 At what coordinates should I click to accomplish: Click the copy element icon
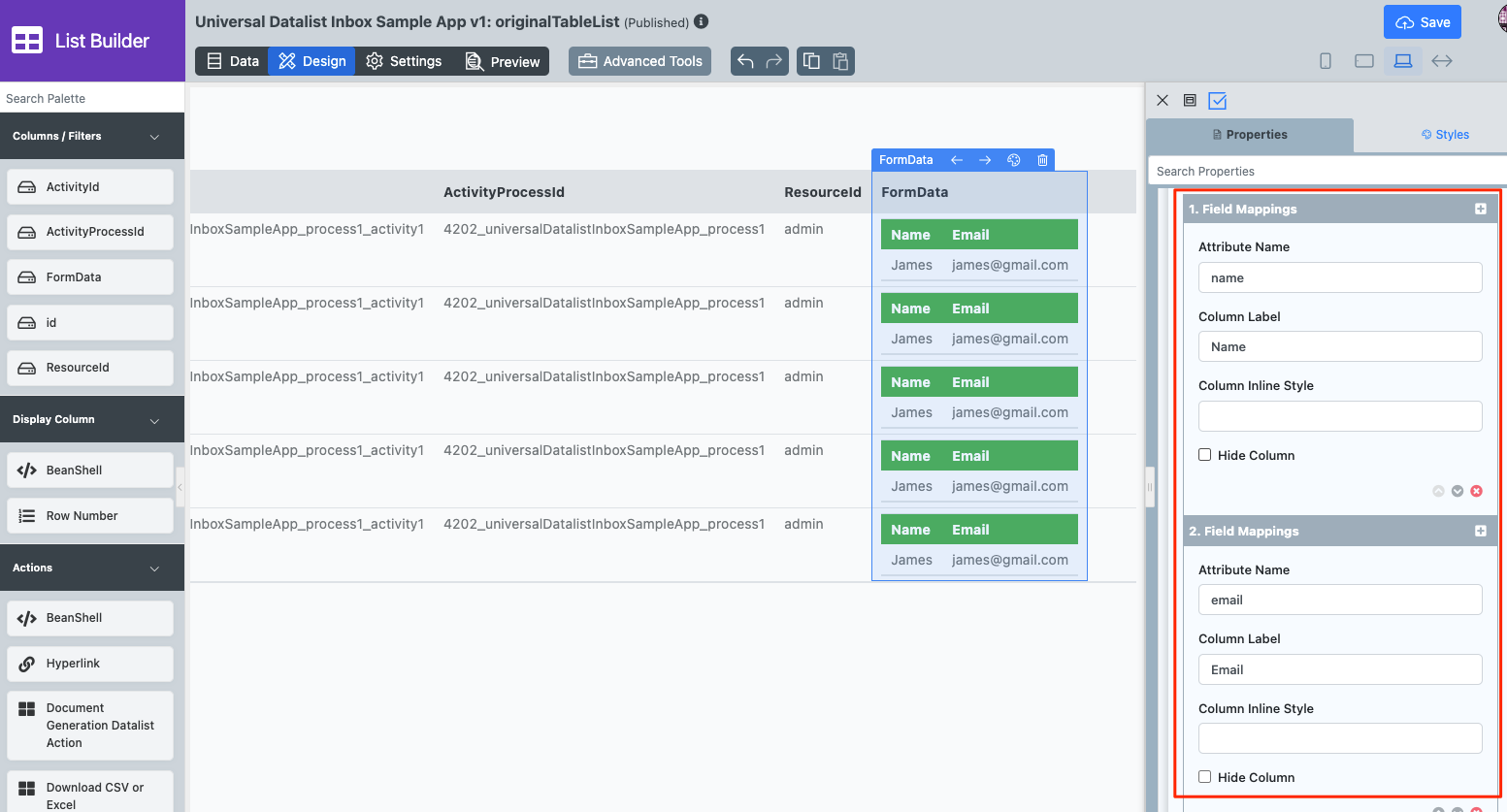811,61
